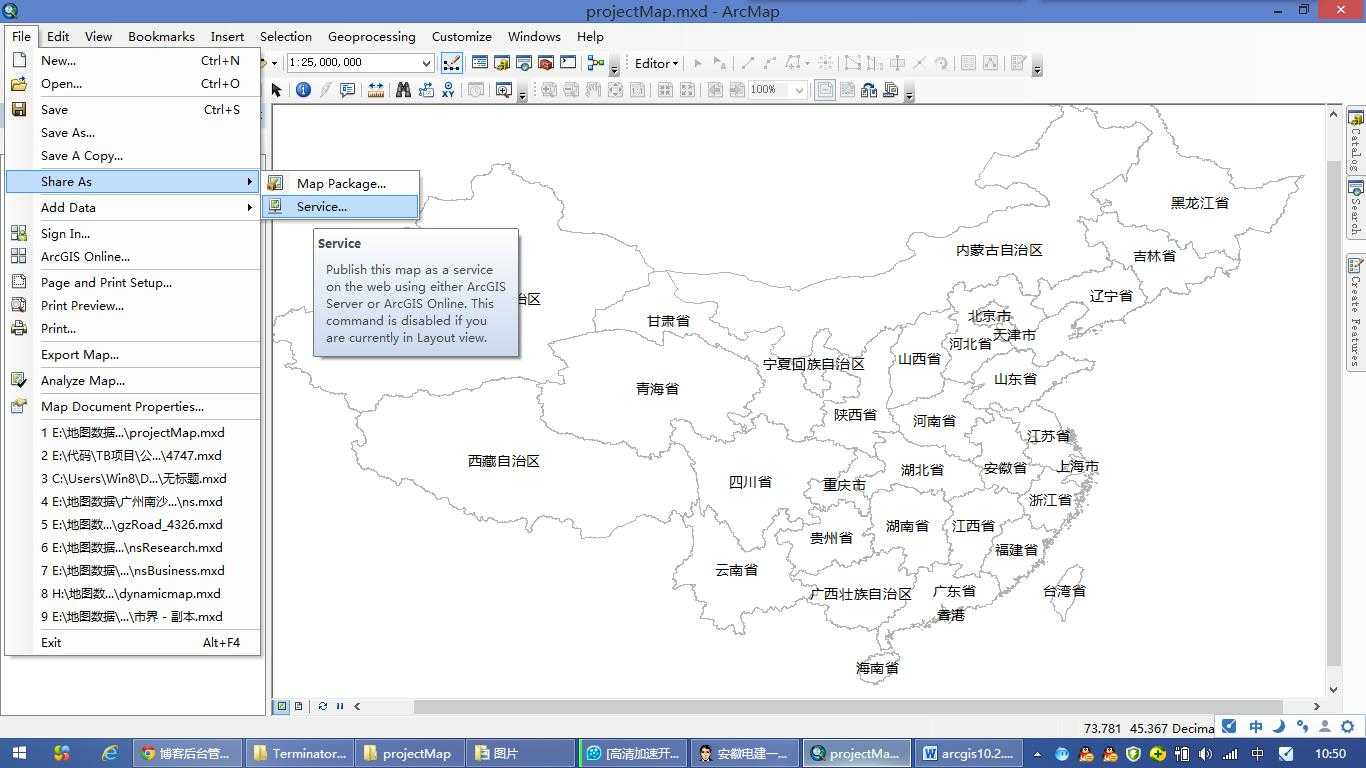Viewport: 1366px width, 768px height.
Task: Select Save As... menu entry
Action: coord(133,132)
